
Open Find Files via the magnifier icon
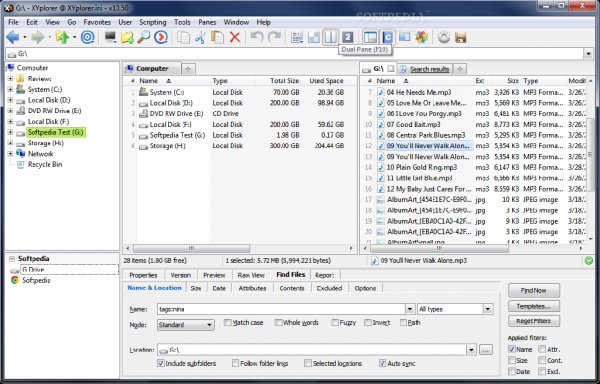pos(143,37)
